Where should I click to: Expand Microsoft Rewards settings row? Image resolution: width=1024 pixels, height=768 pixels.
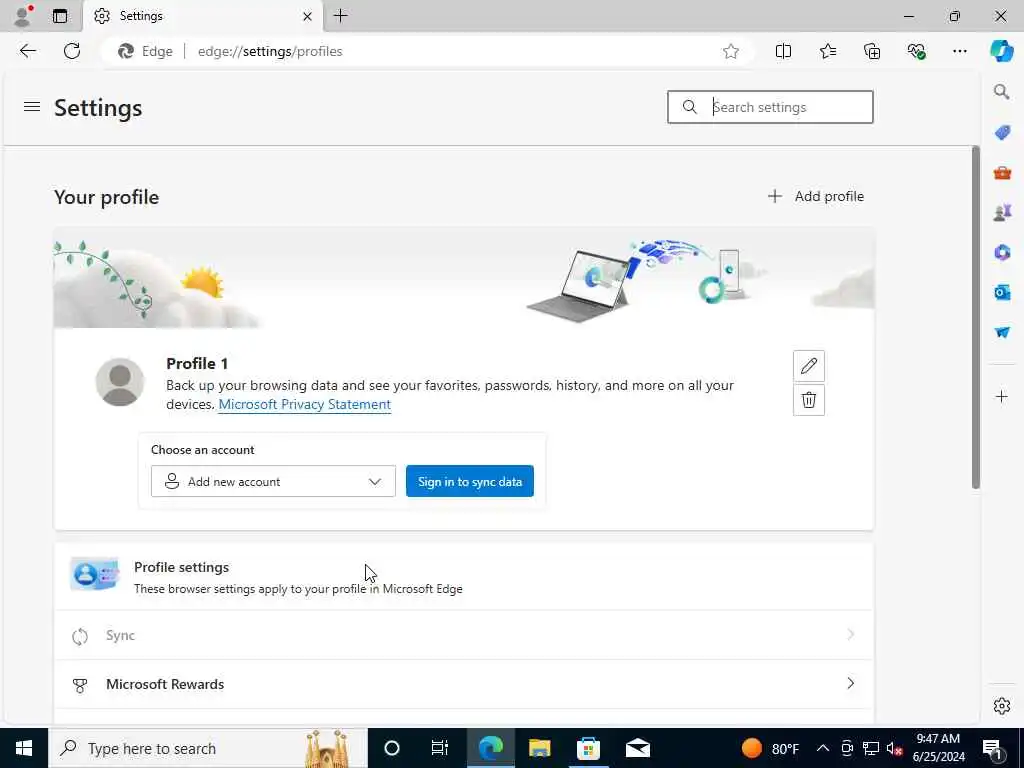pos(464,684)
